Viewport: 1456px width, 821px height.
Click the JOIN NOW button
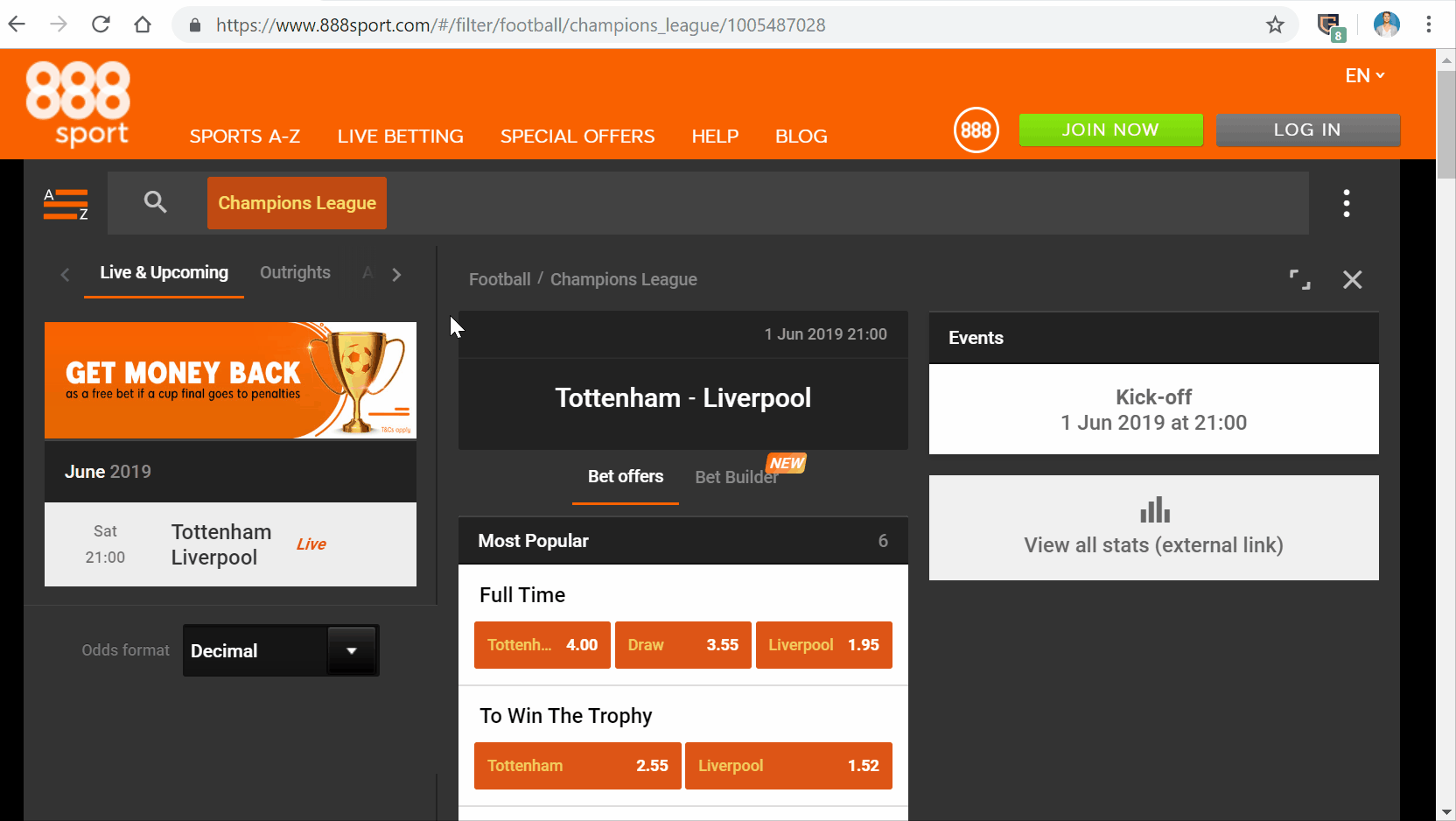1111,130
